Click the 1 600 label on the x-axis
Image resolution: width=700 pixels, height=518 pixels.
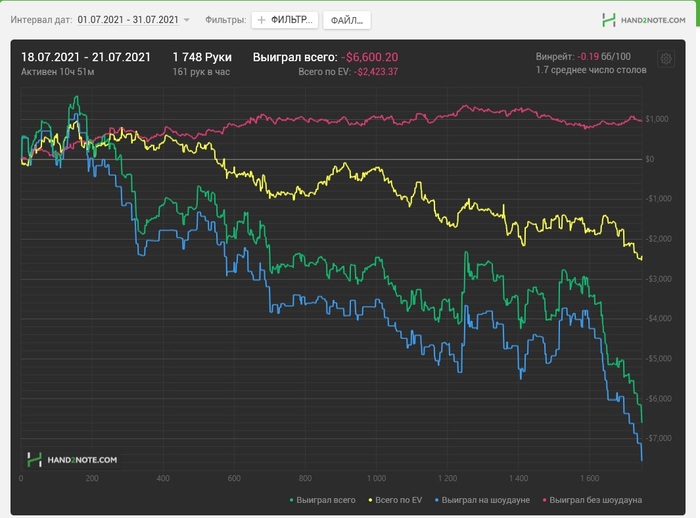click(x=590, y=479)
